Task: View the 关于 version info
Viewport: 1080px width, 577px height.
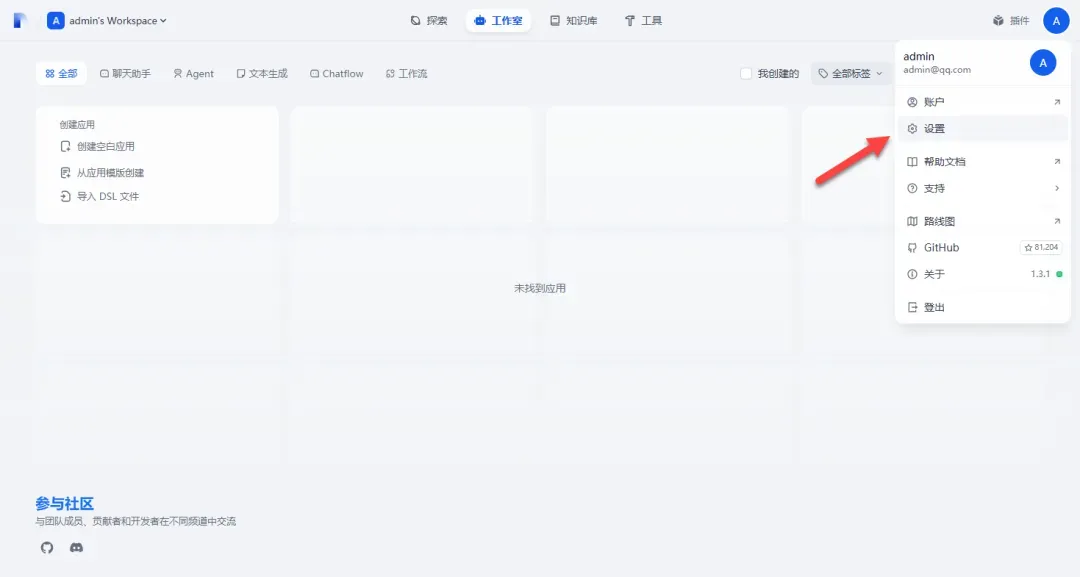Action: [982, 274]
